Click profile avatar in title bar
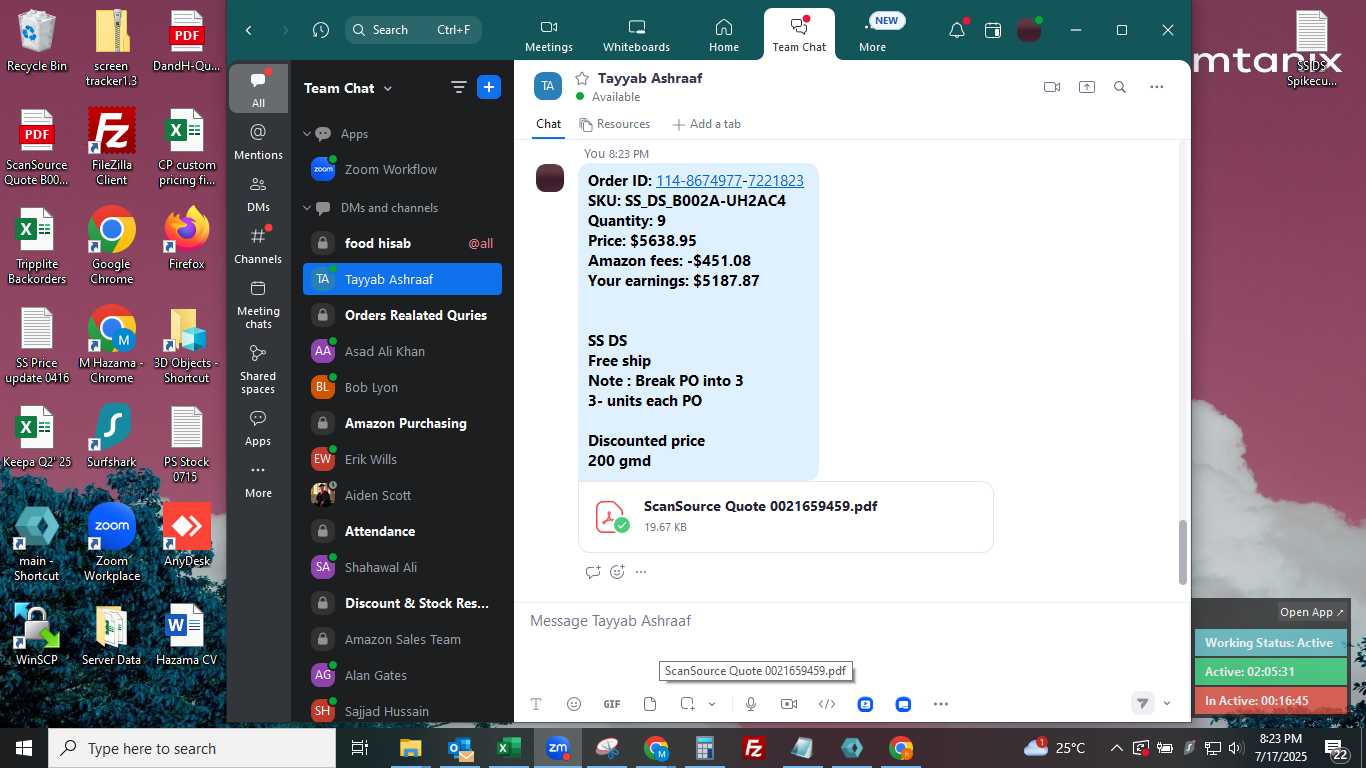The image size is (1366, 768). (1029, 30)
